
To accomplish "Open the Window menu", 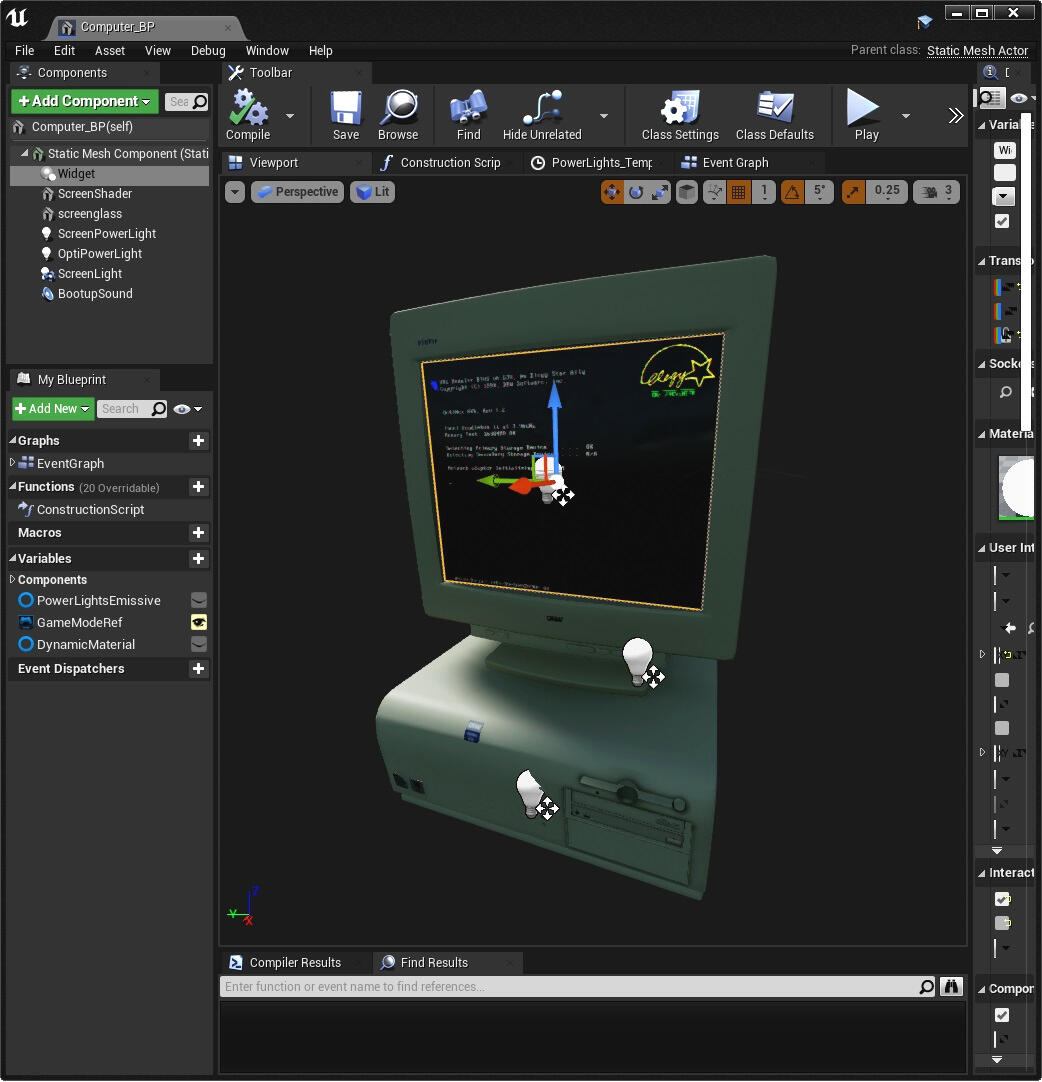I will coord(267,50).
